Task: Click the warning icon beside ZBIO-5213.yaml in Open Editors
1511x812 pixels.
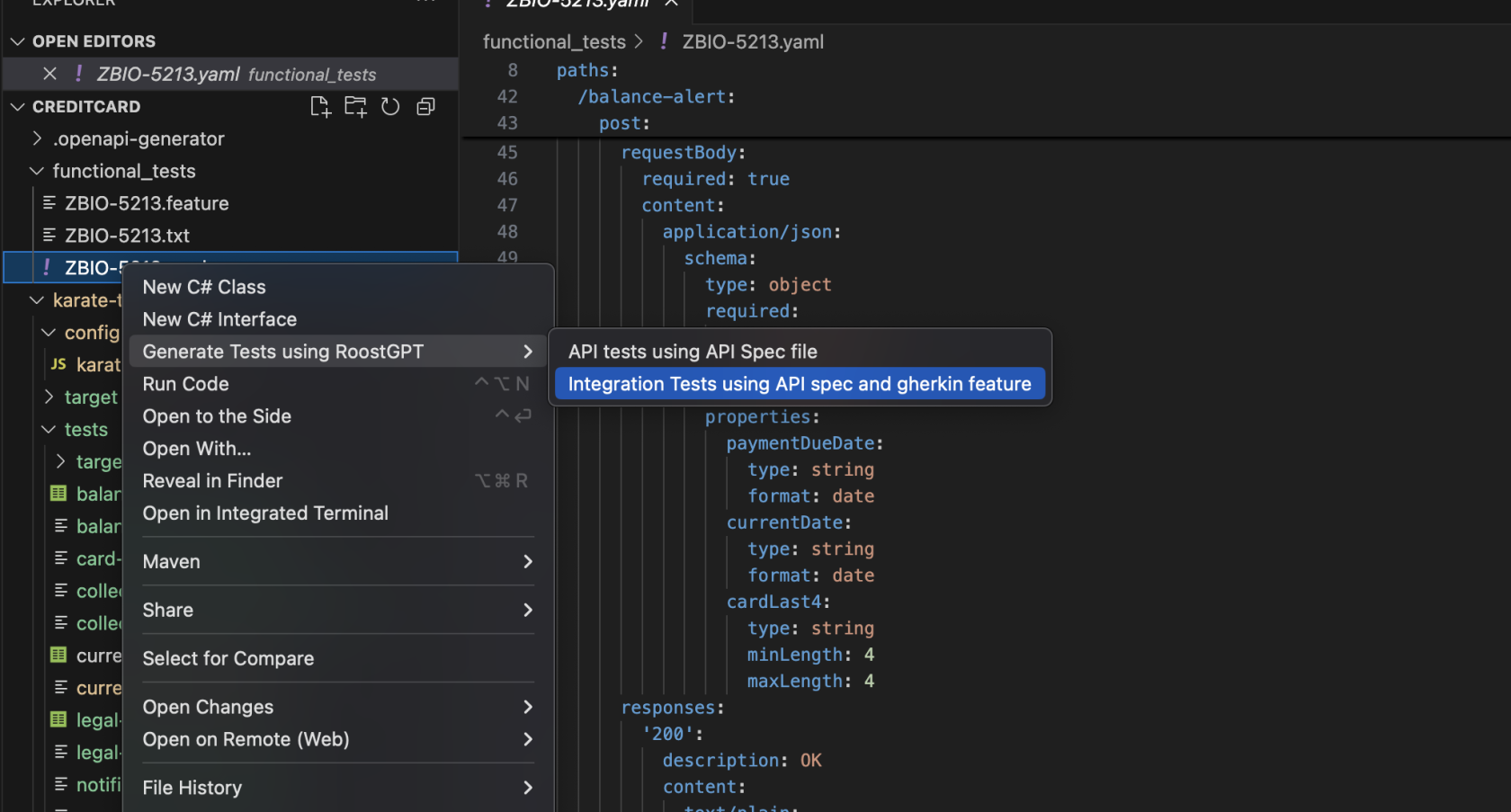Action: point(77,74)
